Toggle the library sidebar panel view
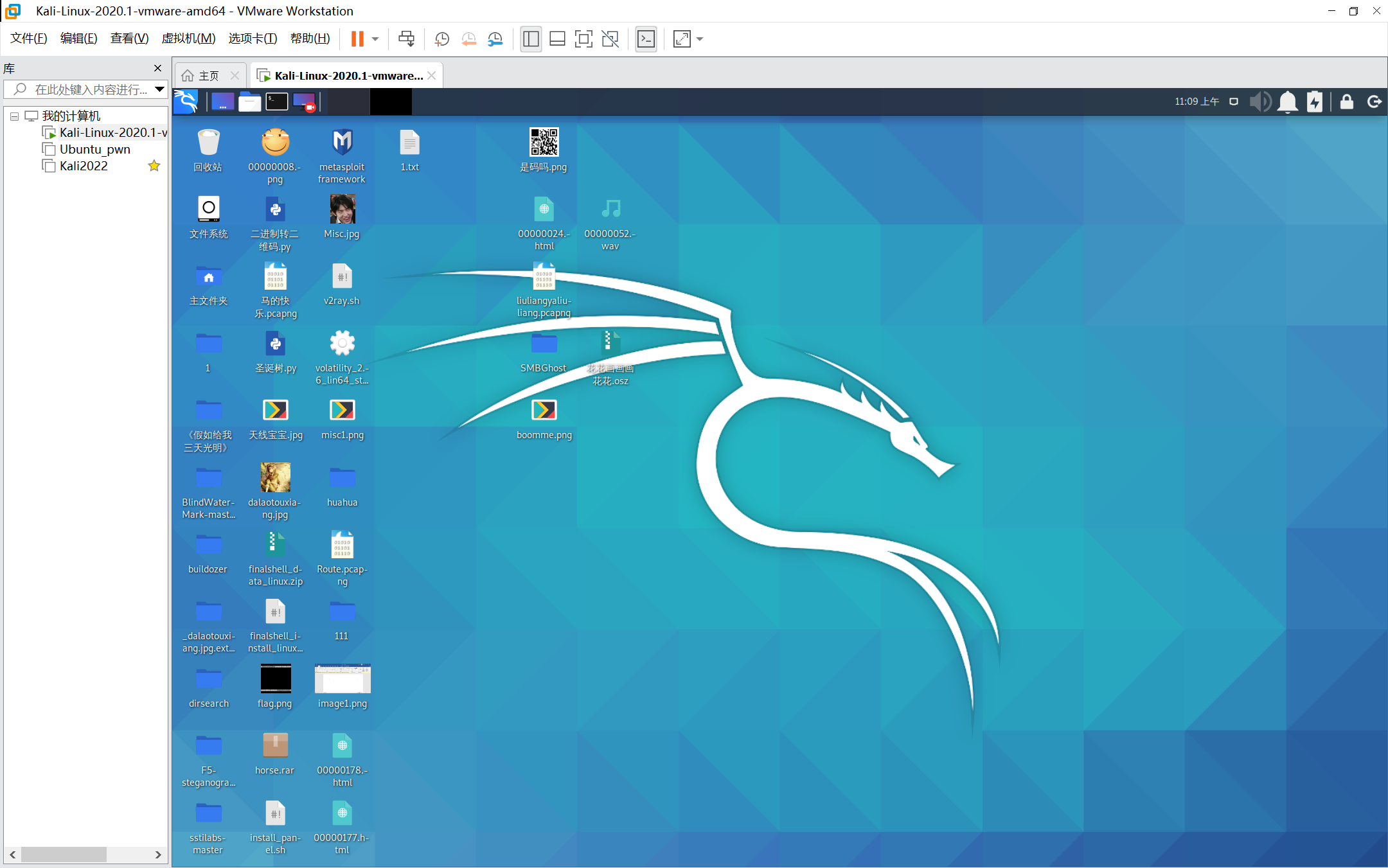1388x868 pixels. tap(531, 39)
